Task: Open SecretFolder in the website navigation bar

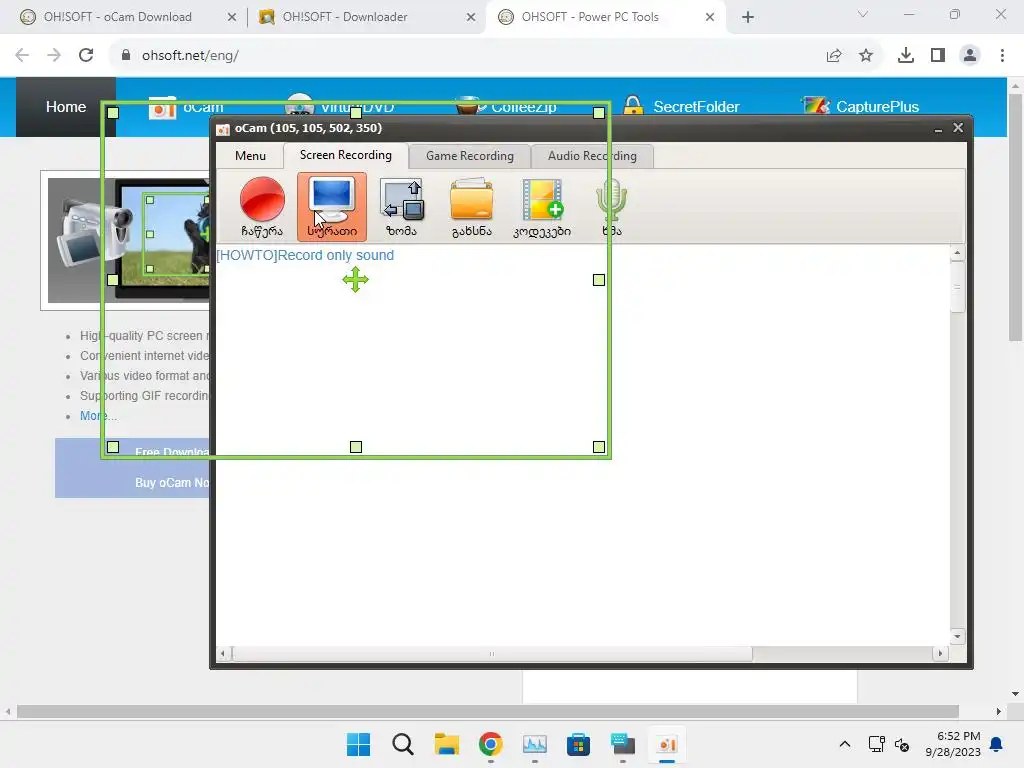Action: [x=681, y=106]
